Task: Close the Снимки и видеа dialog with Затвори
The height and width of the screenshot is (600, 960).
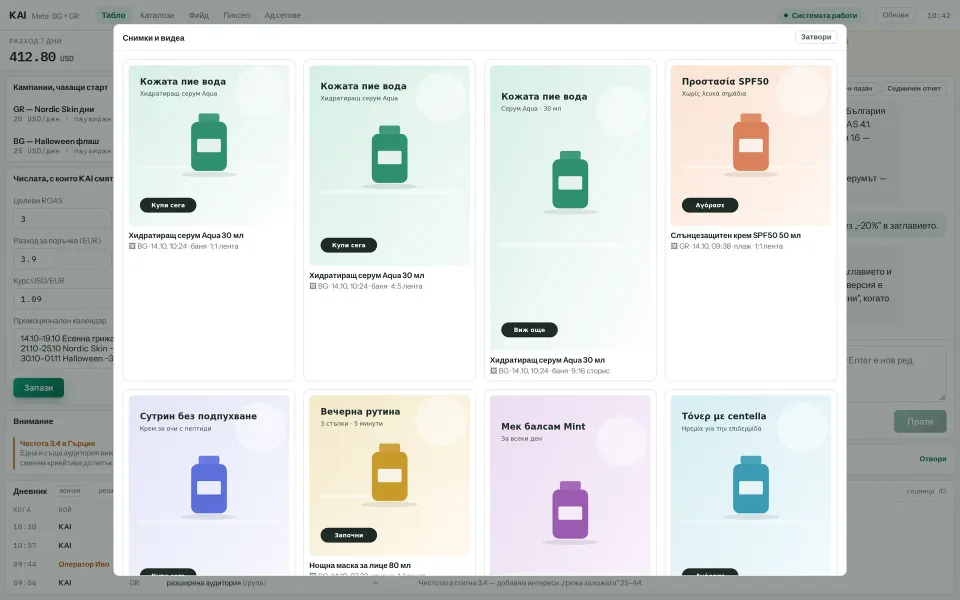Action: point(816,37)
